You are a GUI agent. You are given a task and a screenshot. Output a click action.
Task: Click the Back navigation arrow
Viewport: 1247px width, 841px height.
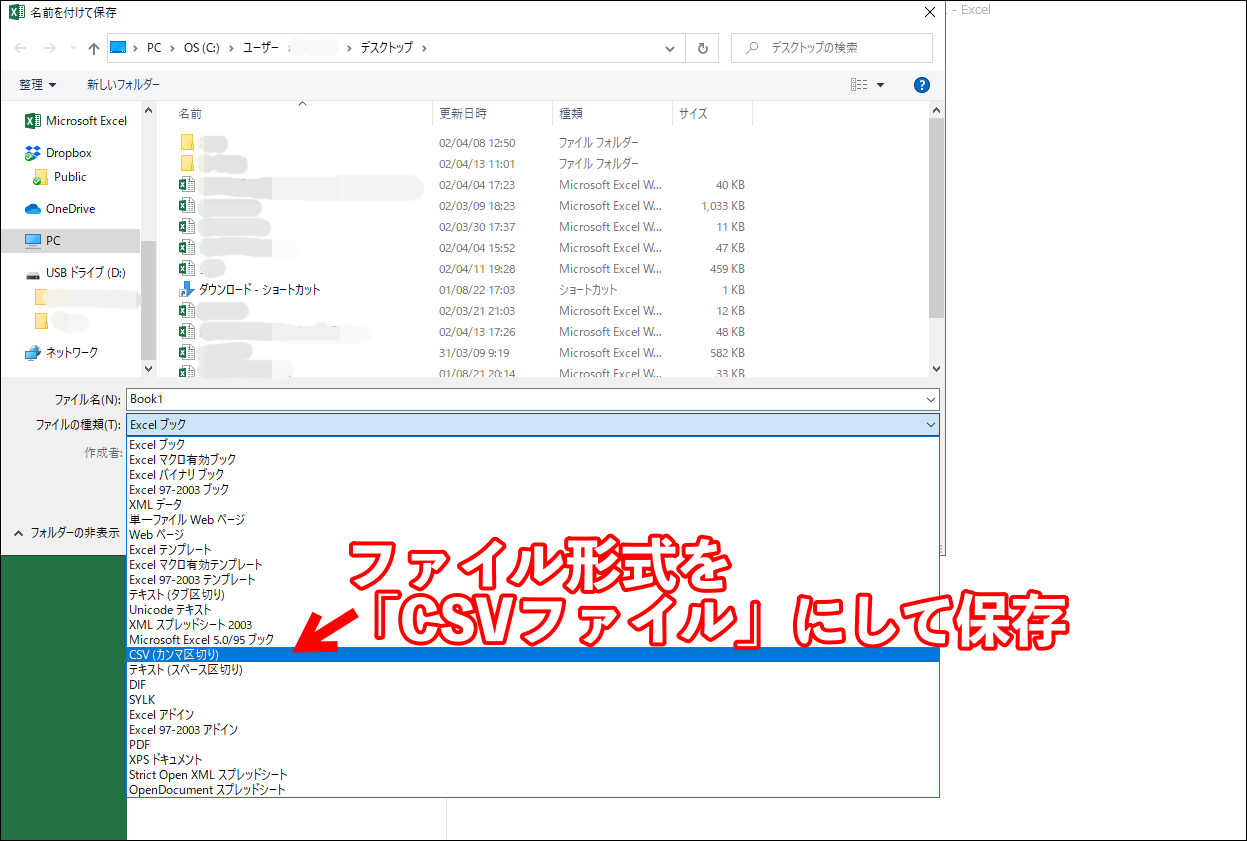coord(20,48)
